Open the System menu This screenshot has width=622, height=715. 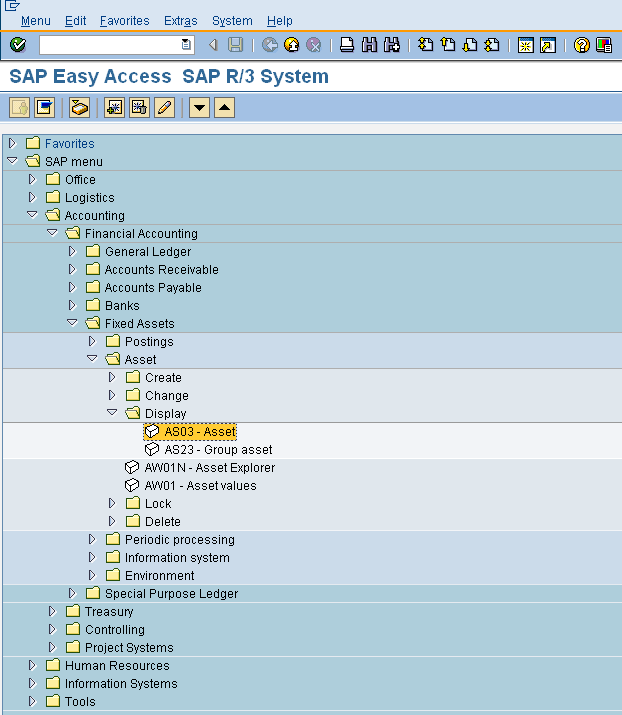[232, 20]
